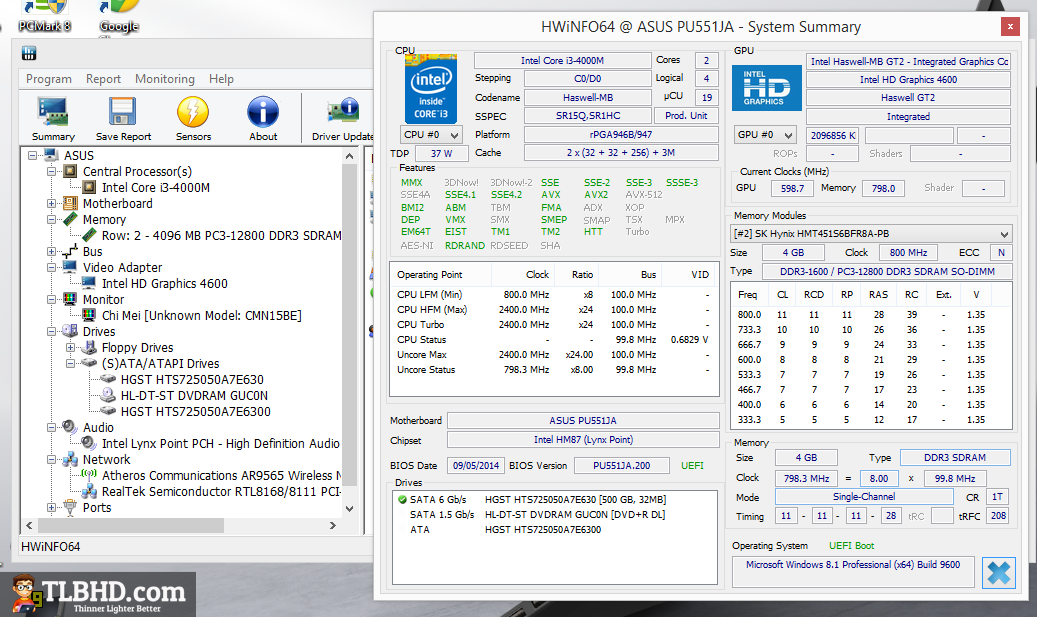Select Chi Mei monitor tree item
This screenshot has width=1037, height=617.
[201, 315]
